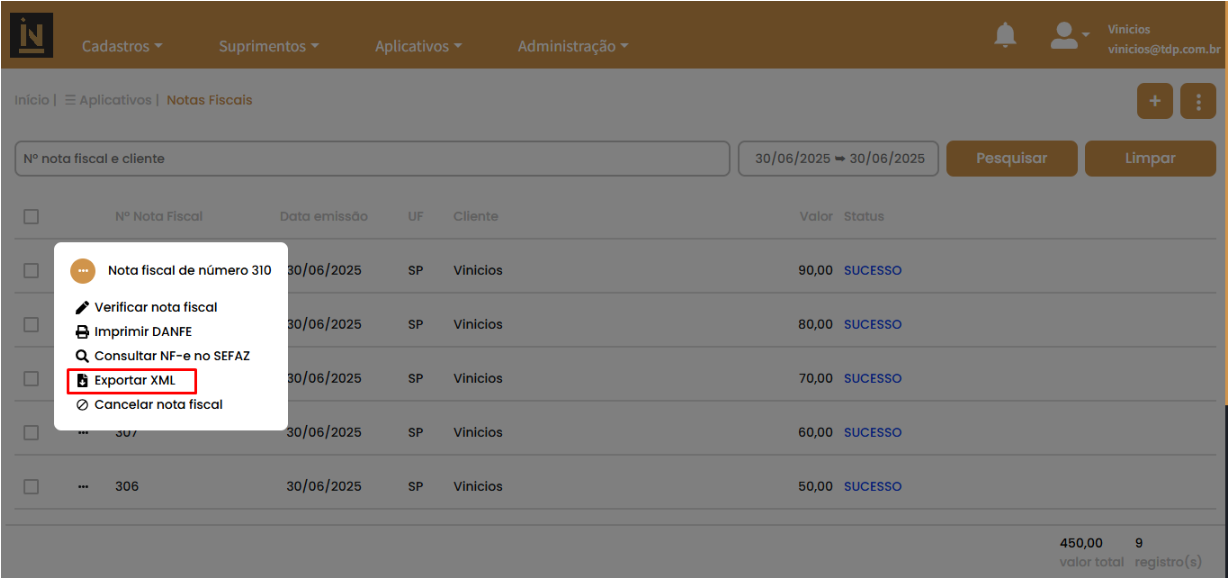The height and width of the screenshot is (578, 1228).
Task: Check the checkbox in the 90,00 row
Action: pyautogui.click(x=31, y=270)
